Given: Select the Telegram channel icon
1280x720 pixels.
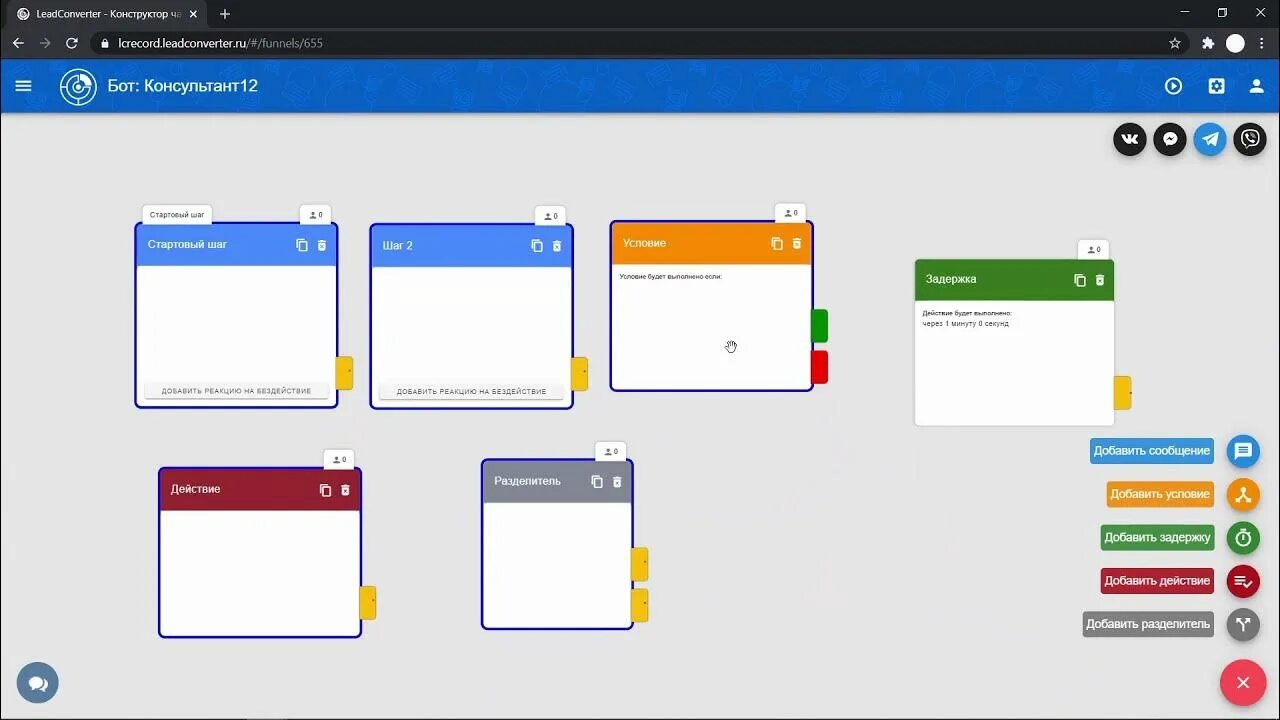Looking at the screenshot, I should 1210,139.
